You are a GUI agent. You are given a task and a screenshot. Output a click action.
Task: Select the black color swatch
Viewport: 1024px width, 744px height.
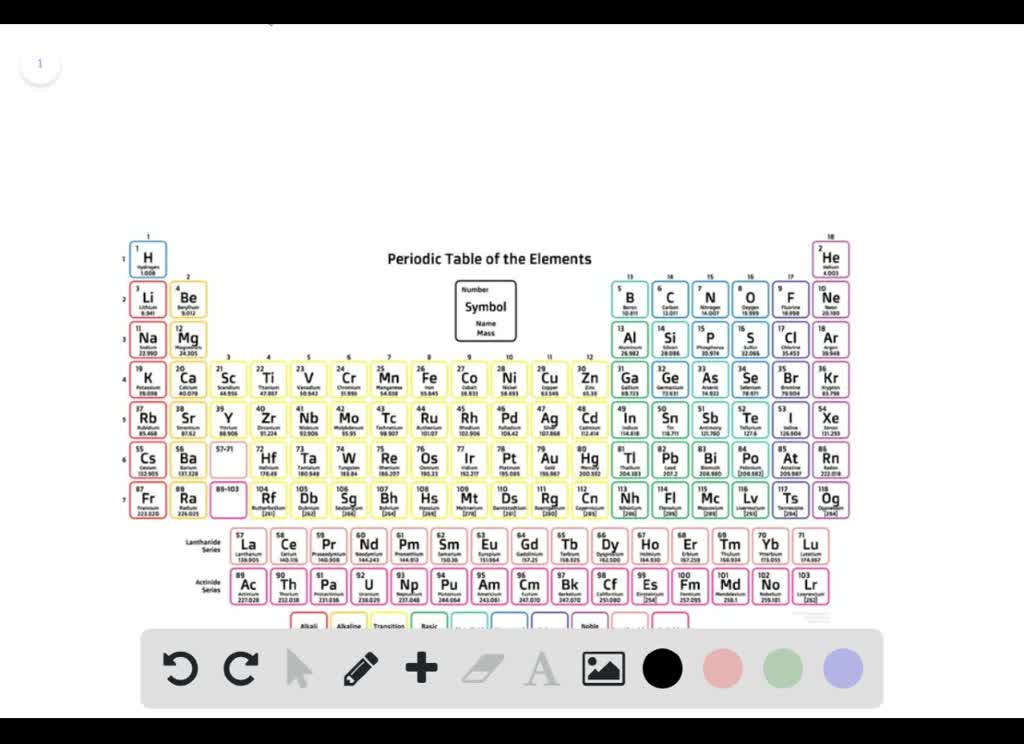(x=662, y=668)
